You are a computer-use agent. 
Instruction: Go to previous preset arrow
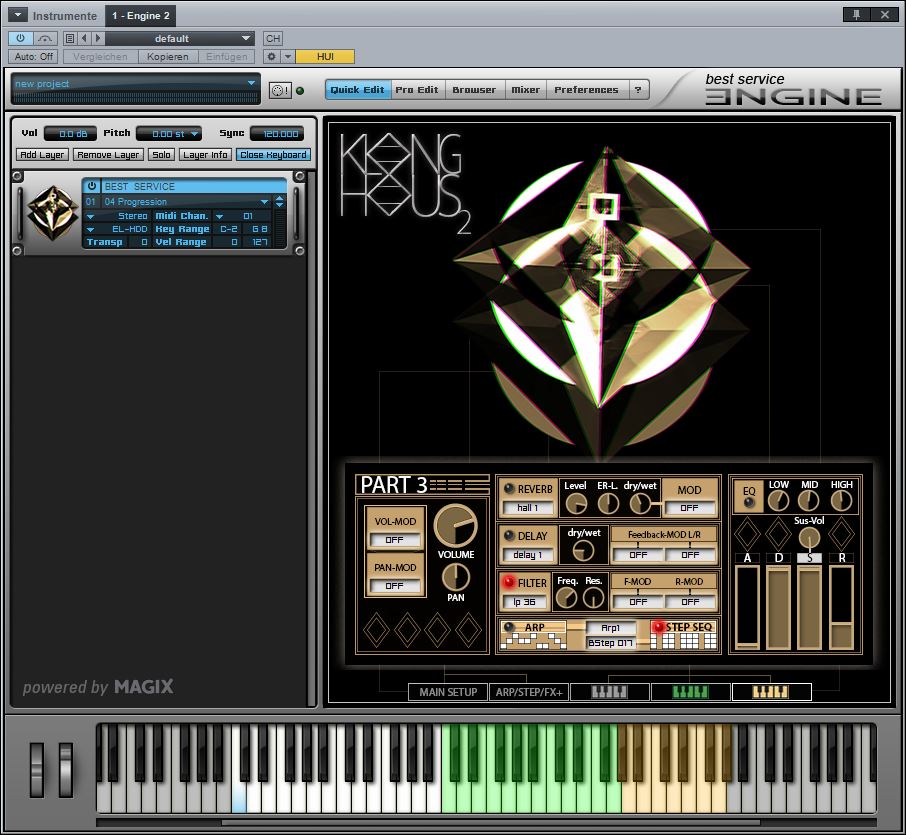(84, 38)
